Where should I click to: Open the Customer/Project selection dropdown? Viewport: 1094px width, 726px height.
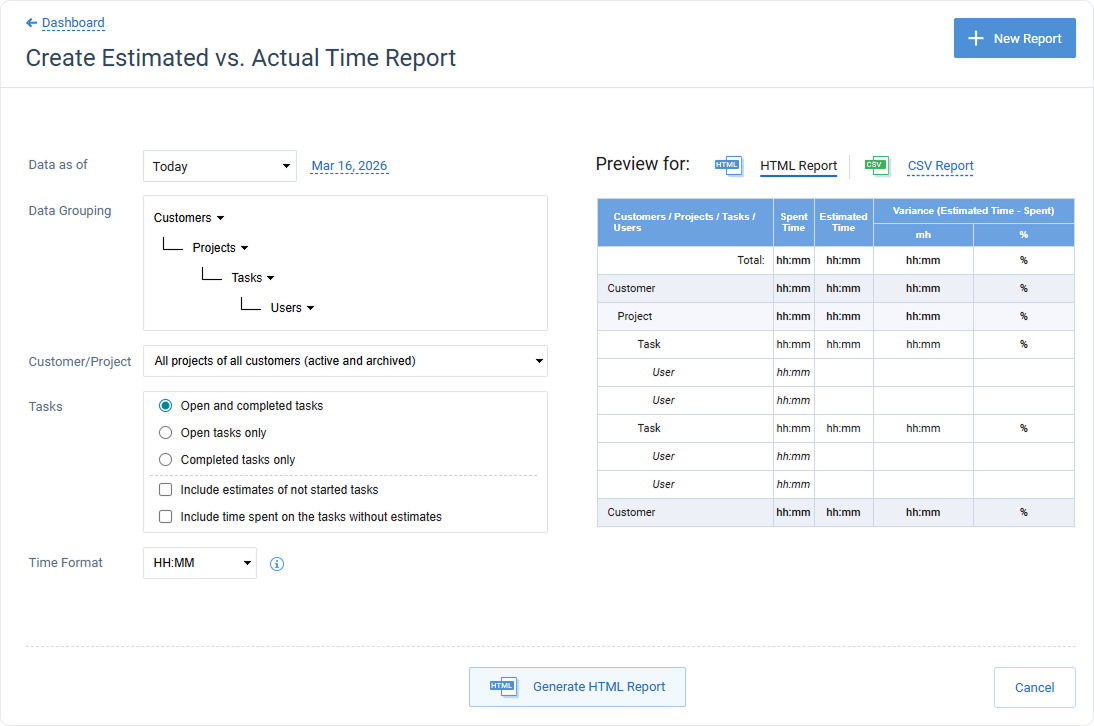click(345, 361)
